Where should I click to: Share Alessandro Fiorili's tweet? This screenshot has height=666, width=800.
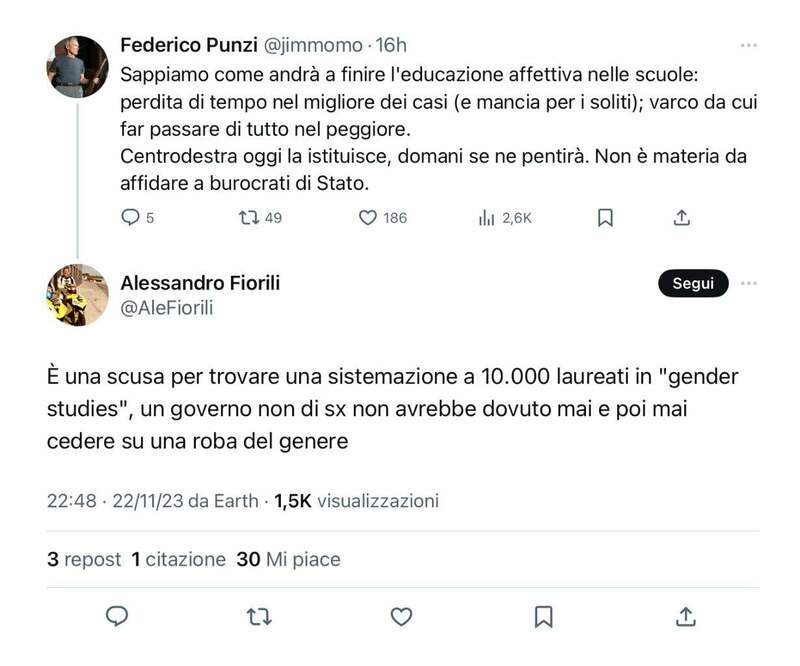click(686, 616)
